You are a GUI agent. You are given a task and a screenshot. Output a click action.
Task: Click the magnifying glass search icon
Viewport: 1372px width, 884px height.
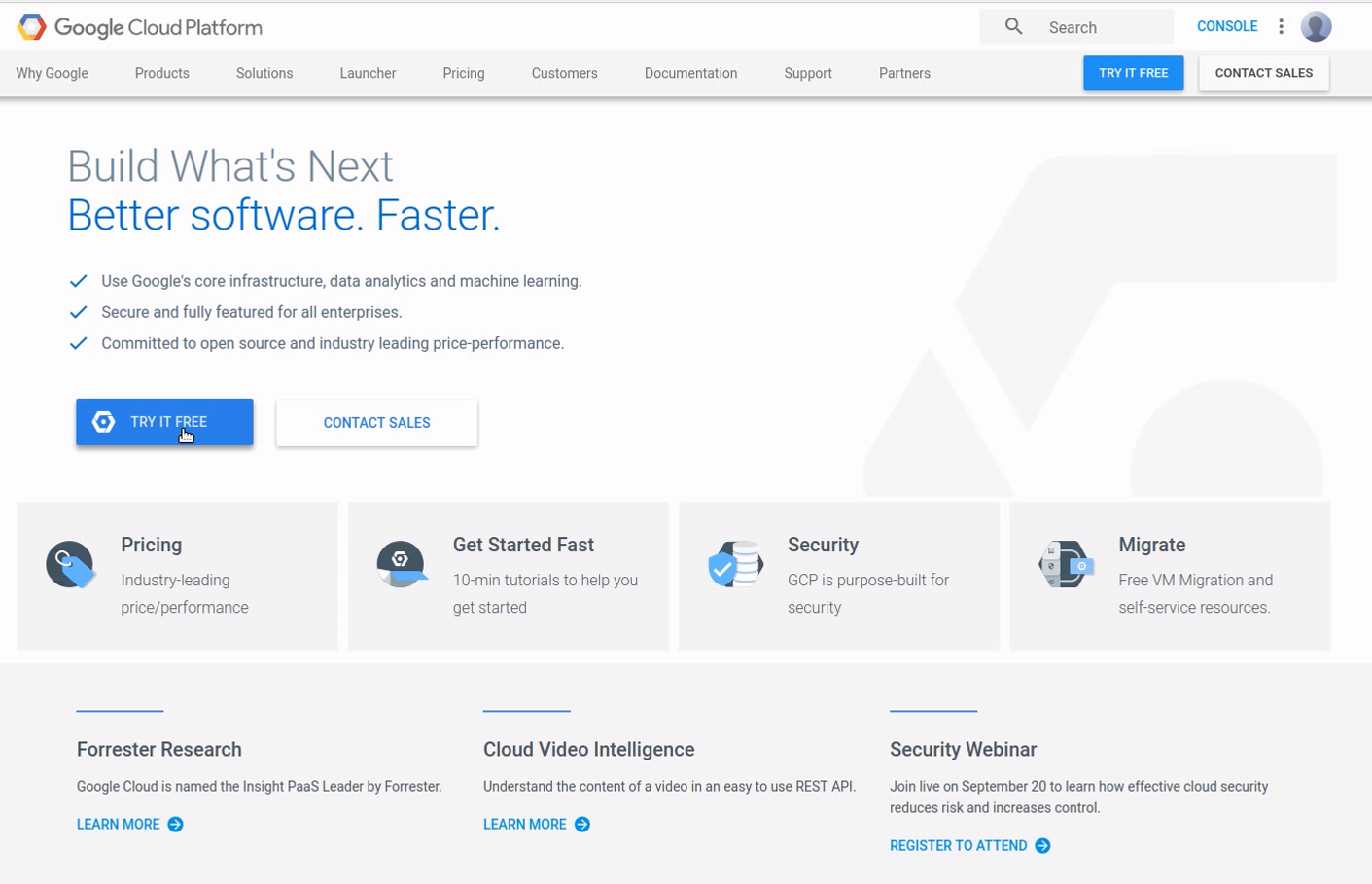(x=1013, y=27)
